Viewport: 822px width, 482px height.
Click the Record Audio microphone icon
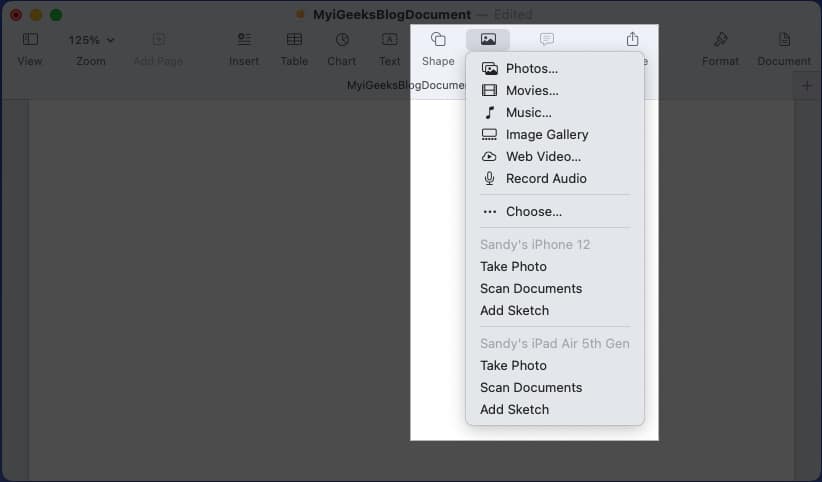tap(490, 179)
